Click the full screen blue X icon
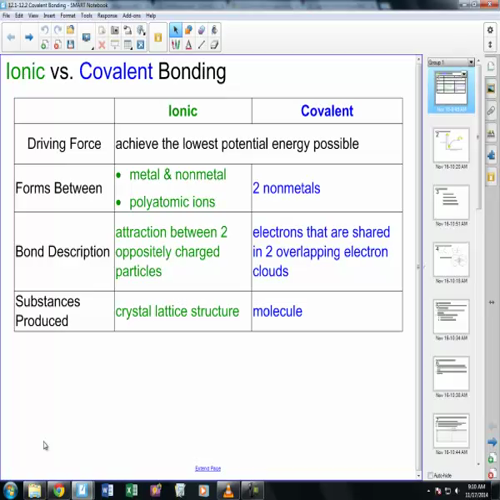The width and height of the screenshot is (500, 500). (x=141, y=44)
